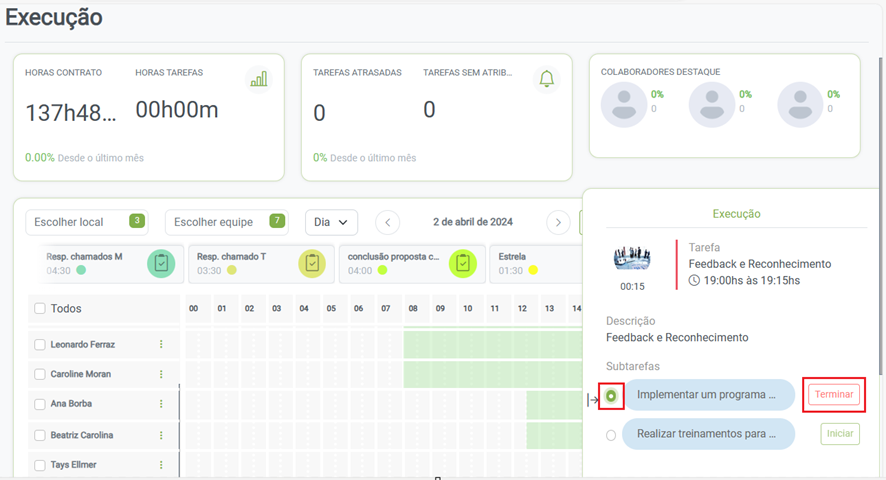Click the Resp. chamados M clipboard icon
The image size is (886, 480).
(161, 263)
